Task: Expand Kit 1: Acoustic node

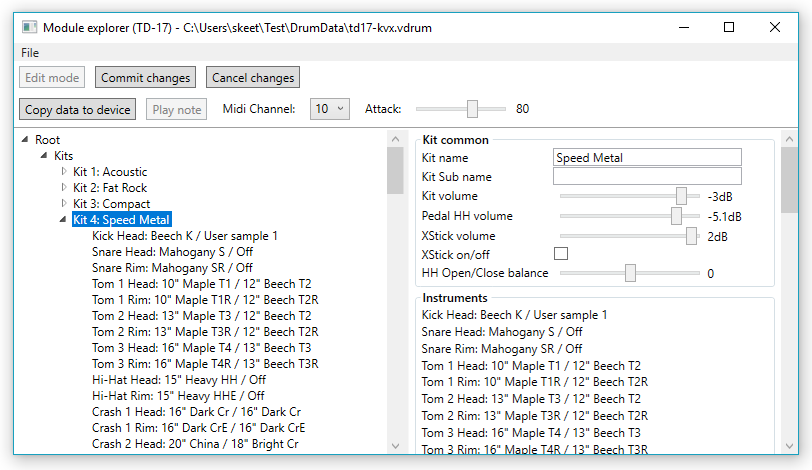Action: tap(64, 171)
